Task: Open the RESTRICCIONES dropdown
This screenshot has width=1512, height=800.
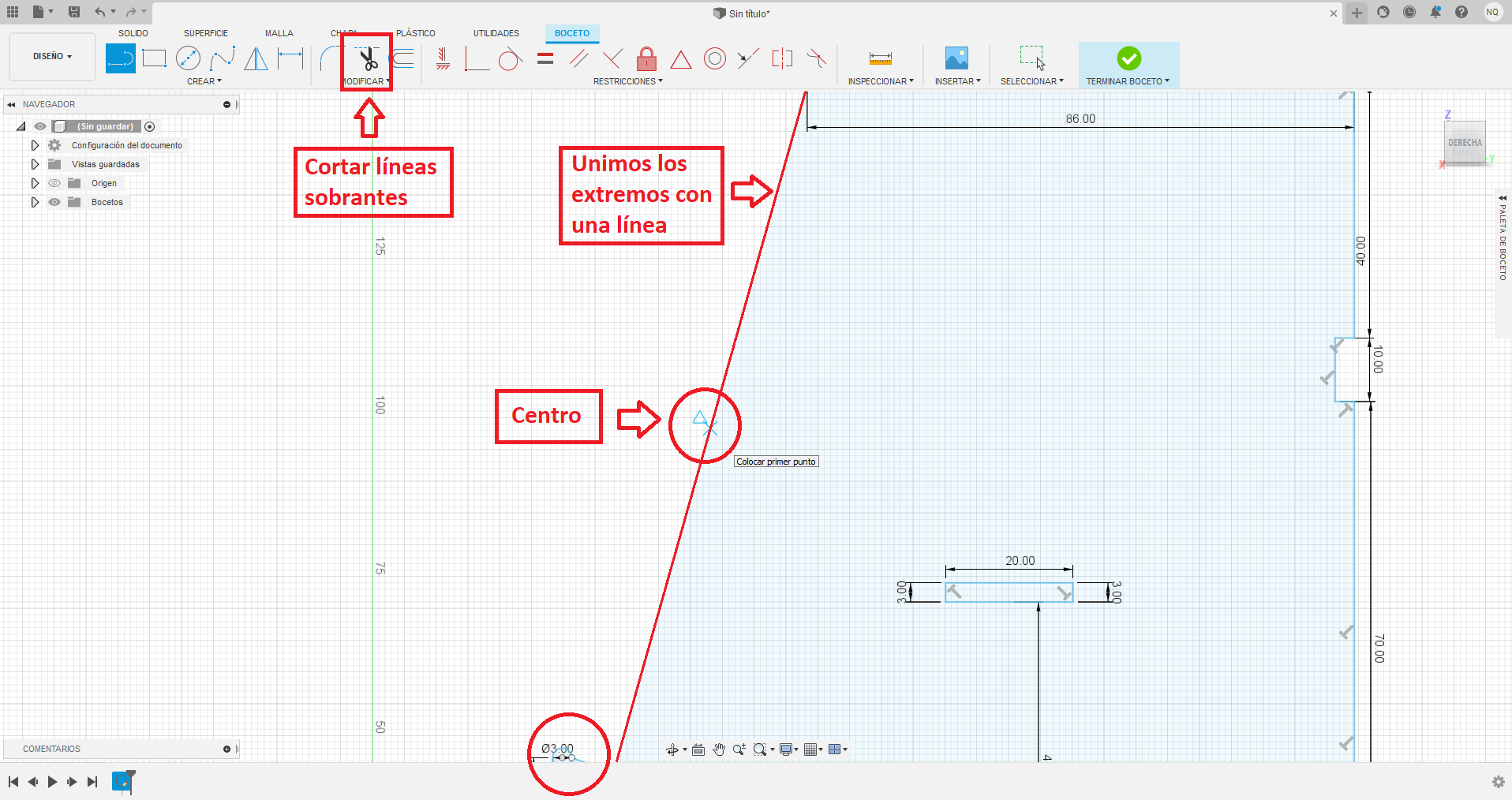Action: point(628,81)
